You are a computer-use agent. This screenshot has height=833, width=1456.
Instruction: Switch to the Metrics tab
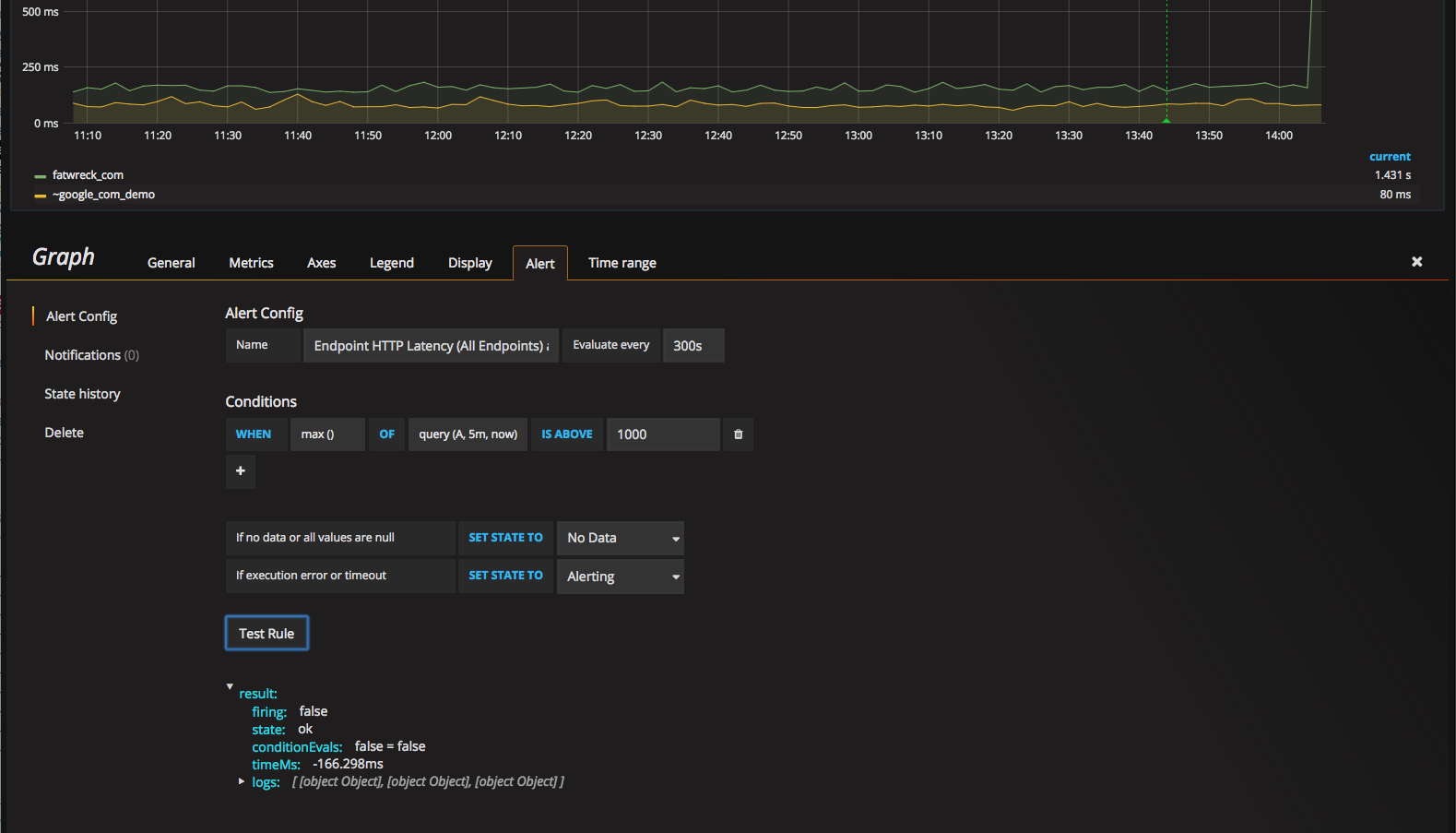[251, 263]
